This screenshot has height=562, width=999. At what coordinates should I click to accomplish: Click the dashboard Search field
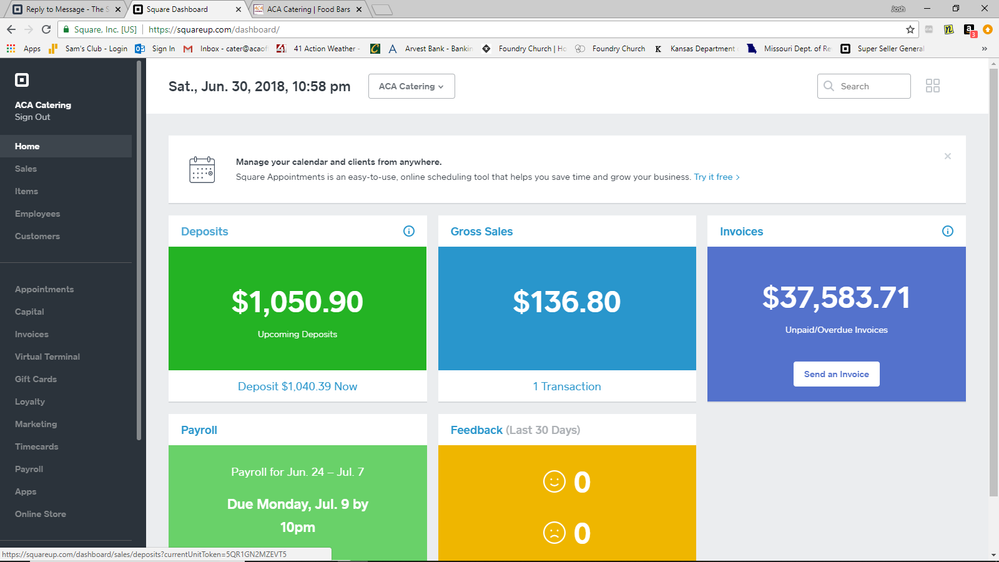(x=863, y=86)
